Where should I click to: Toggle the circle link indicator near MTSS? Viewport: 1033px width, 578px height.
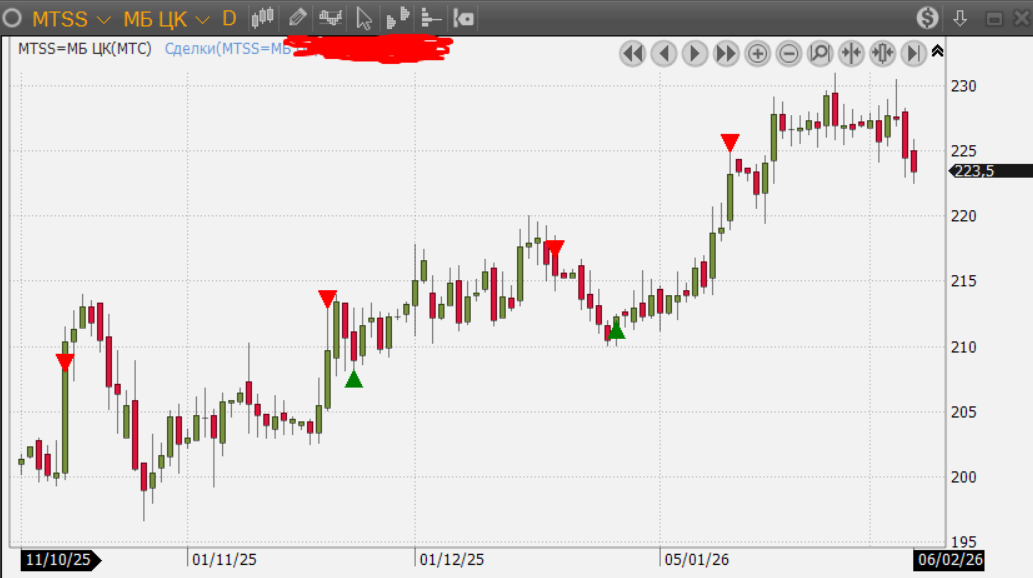tap(13, 18)
